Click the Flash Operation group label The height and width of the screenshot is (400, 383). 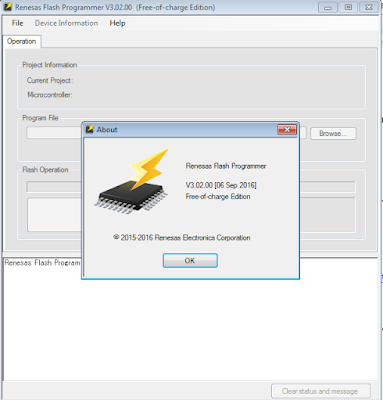[45, 170]
